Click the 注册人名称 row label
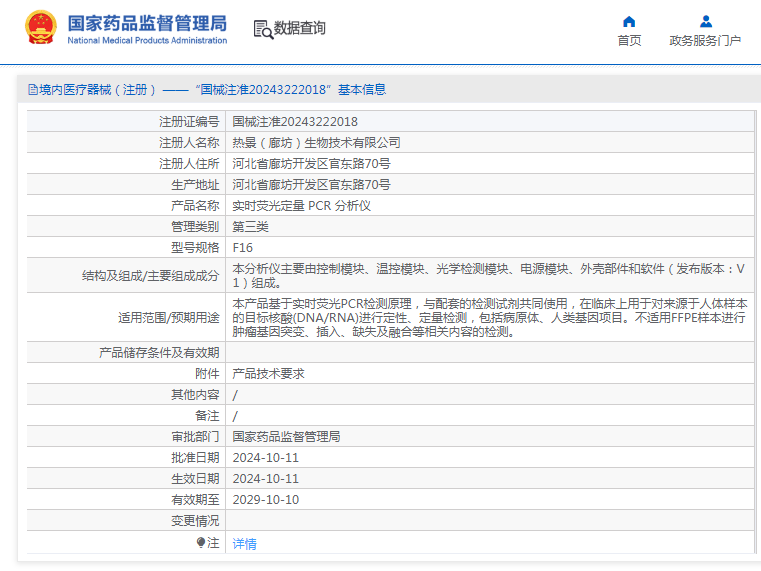The image size is (761, 571). point(189,143)
